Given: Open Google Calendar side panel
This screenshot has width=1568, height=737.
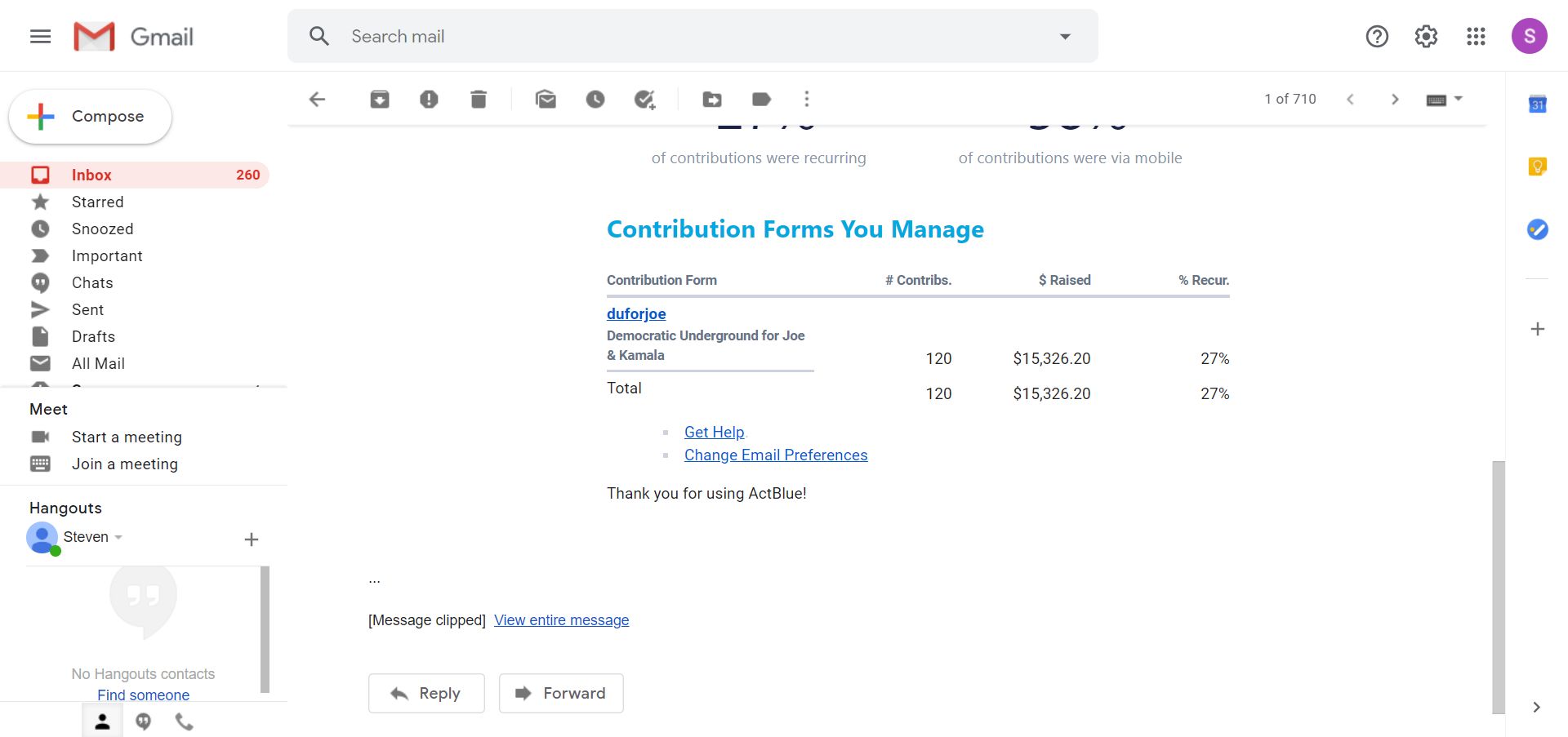Looking at the screenshot, I should tap(1538, 104).
